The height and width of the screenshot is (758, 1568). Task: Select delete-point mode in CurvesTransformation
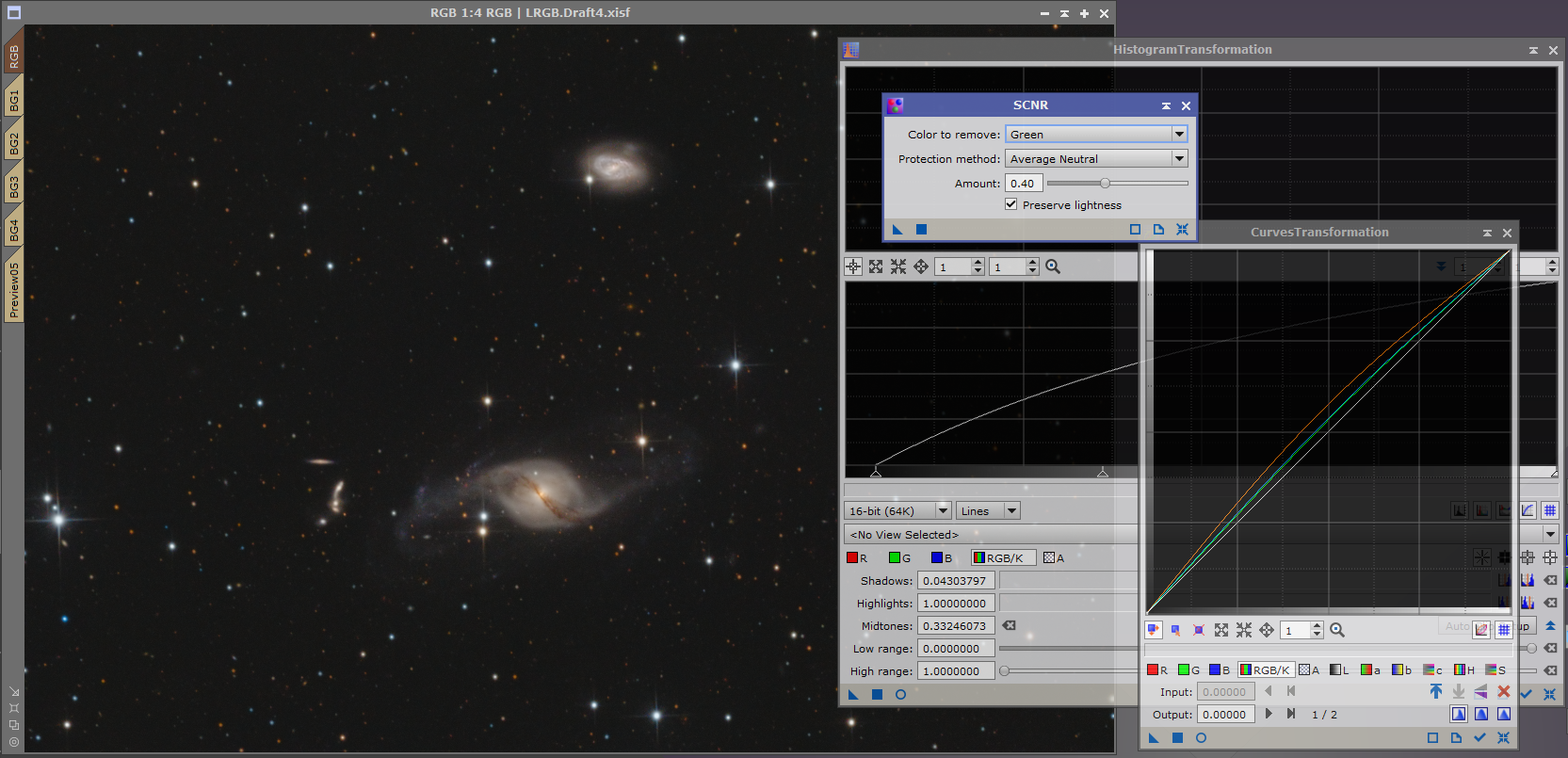pyautogui.click(x=1199, y=630)
